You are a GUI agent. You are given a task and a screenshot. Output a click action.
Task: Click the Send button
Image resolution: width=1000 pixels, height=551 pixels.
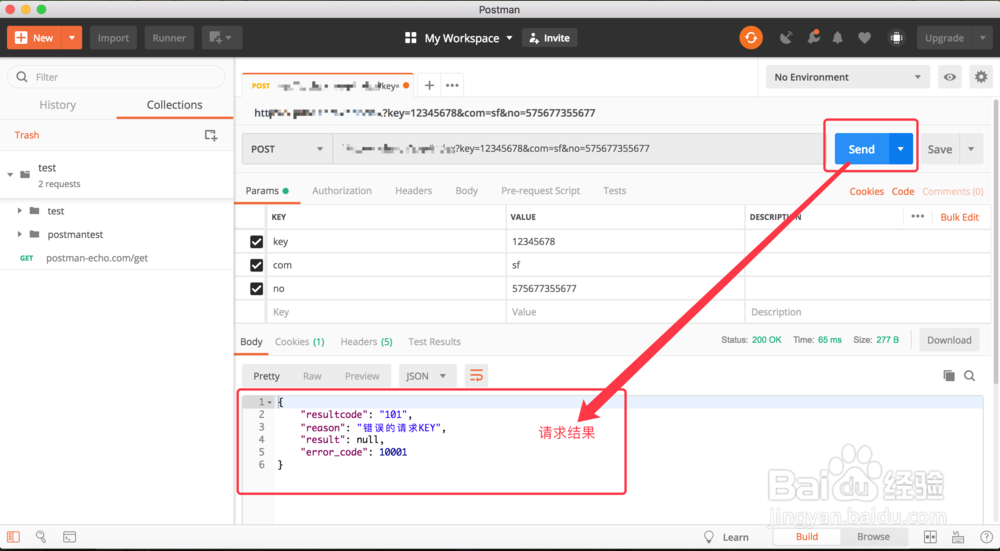click(x=862, y=149)
